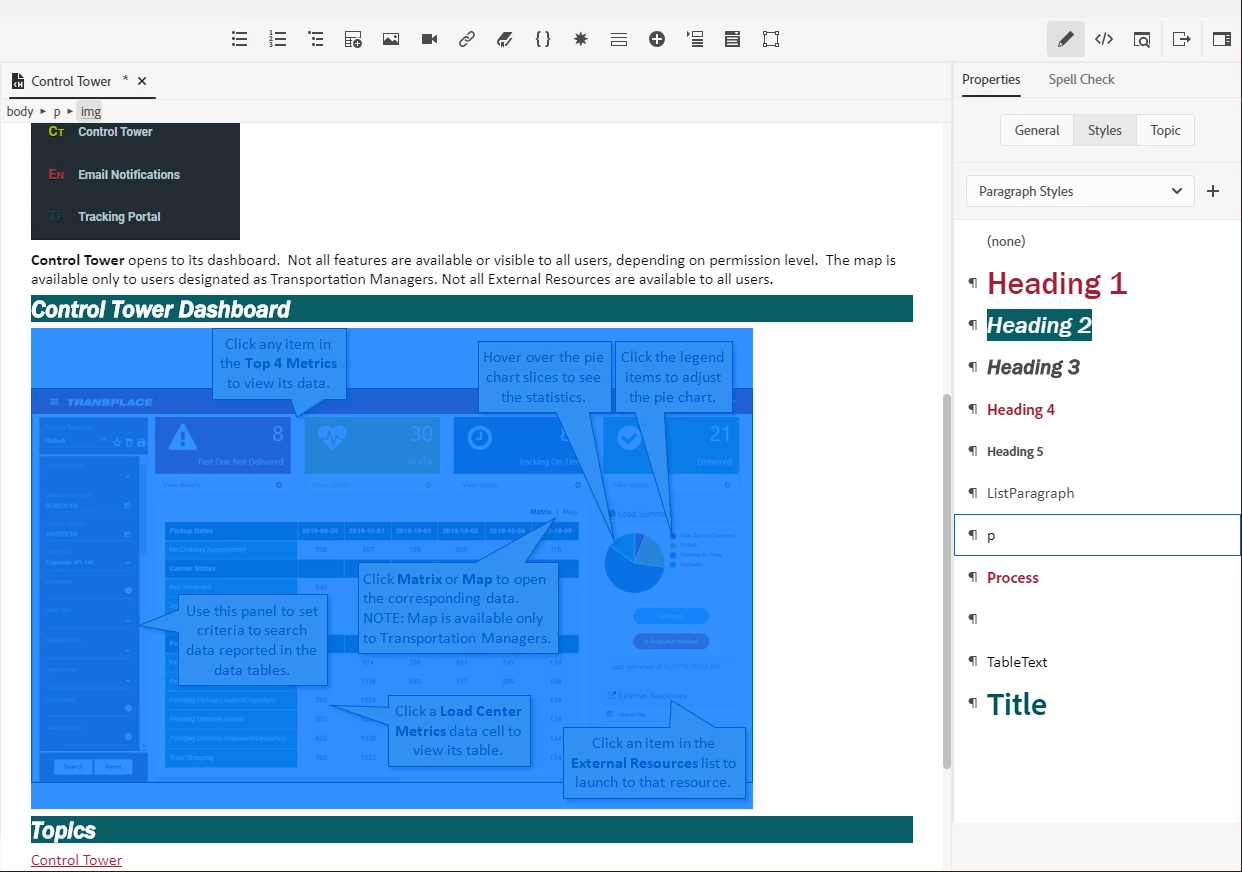Viewport: 1242px width, 872px height.
Task: Click p in the breadcrumb path
Action: 57,111
